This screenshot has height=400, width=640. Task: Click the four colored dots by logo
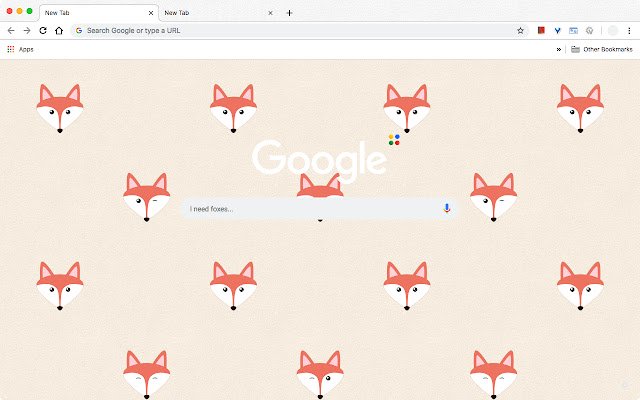click(x=394, y=140)
